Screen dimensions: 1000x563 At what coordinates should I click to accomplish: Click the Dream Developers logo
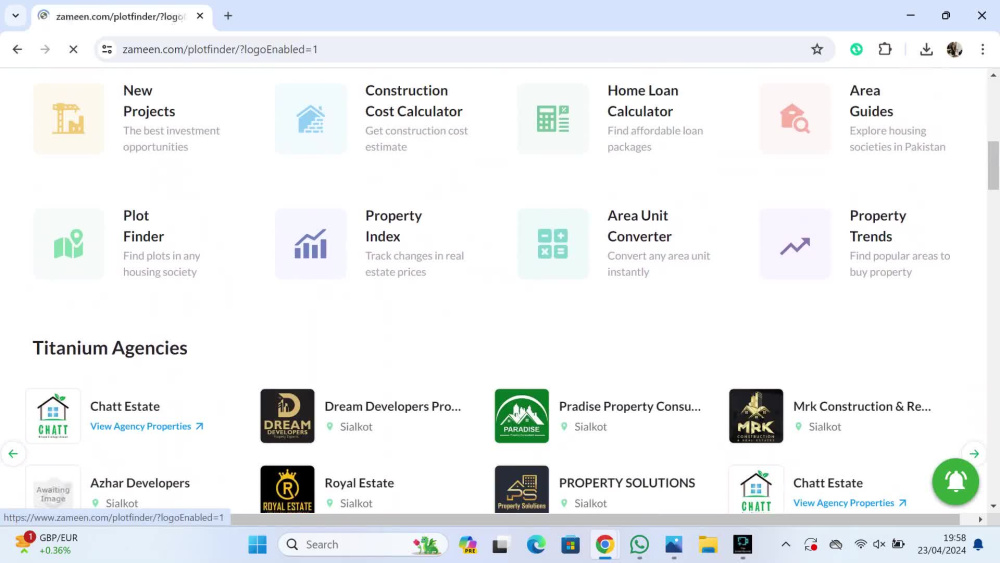pyautogui.click(x=287, y=416)
